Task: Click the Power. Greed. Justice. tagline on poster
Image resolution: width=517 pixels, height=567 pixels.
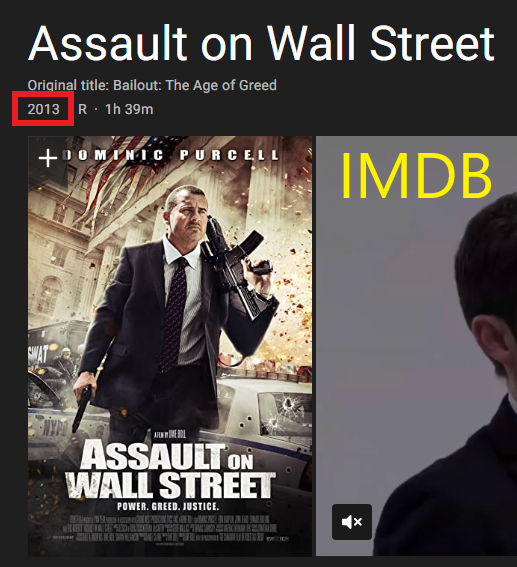Action: point(168,506)
